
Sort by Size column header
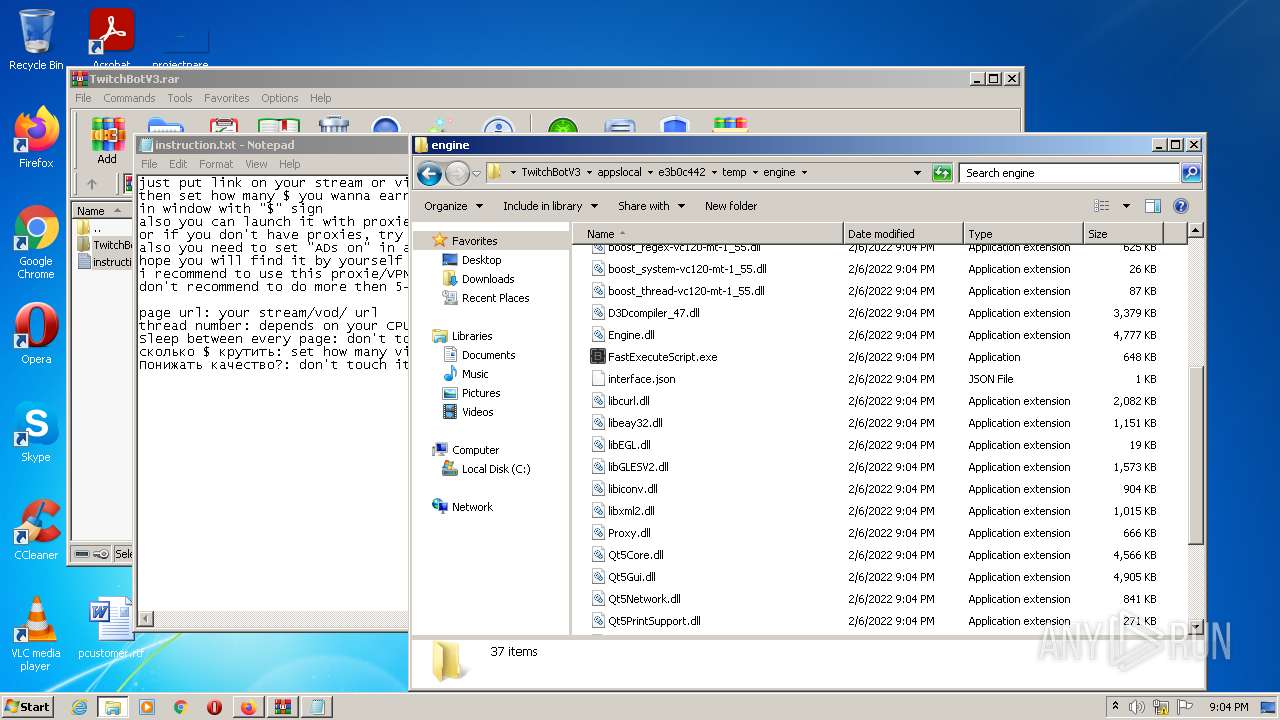click(1123, 234)
